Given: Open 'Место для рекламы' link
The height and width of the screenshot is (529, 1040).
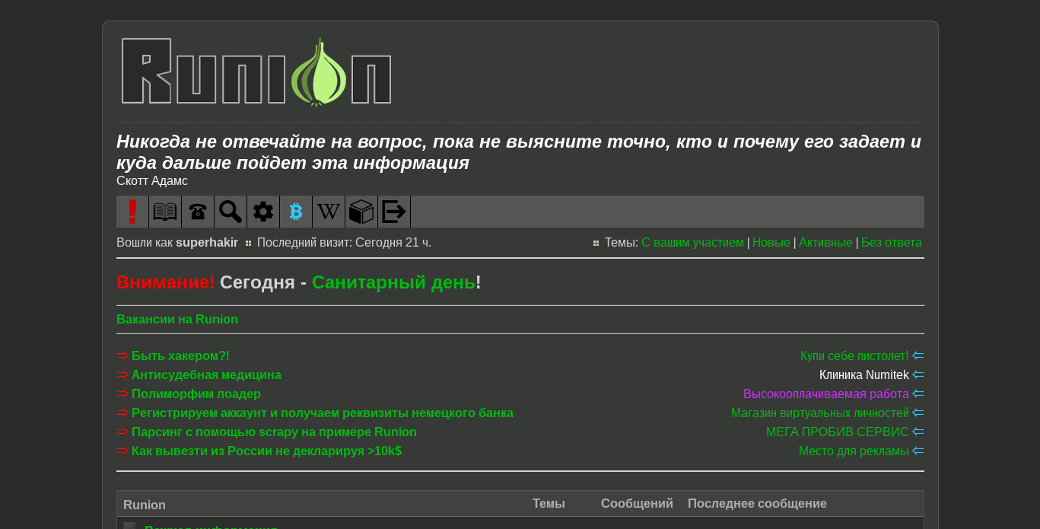Looking at the screenshot, I should click(853, 451).
